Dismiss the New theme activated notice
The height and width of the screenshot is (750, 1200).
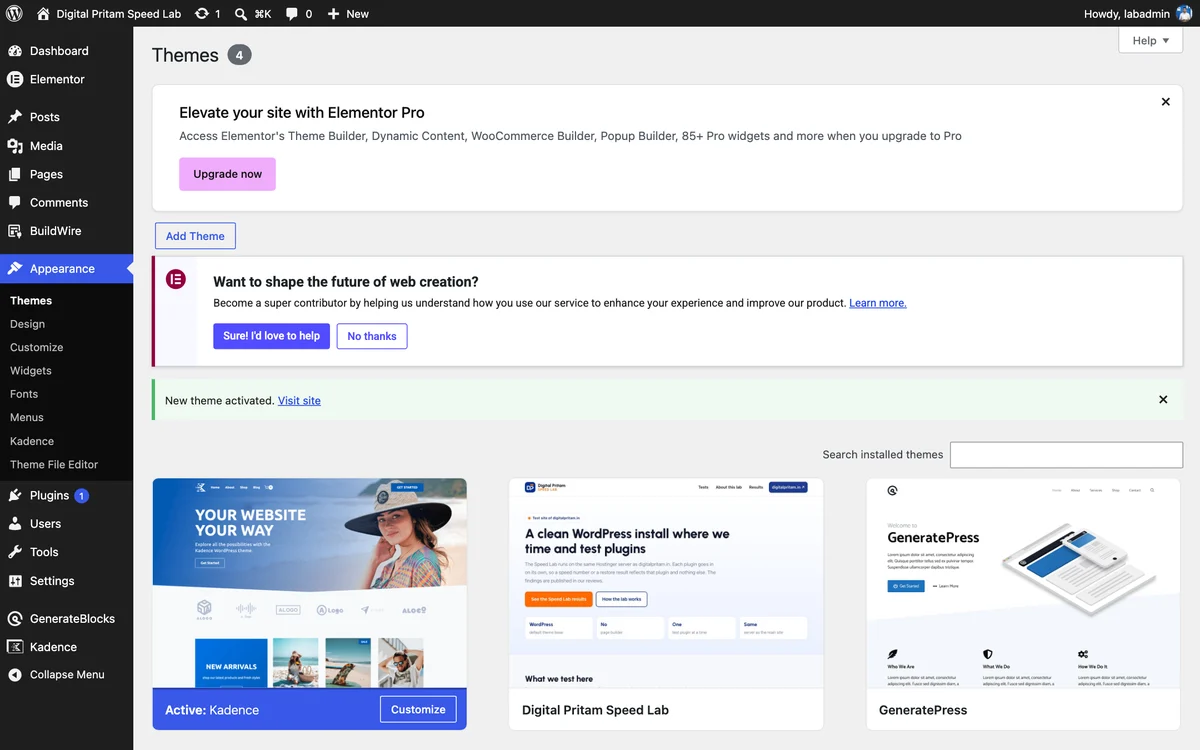pyautogui.click(x=1163, y=400)
